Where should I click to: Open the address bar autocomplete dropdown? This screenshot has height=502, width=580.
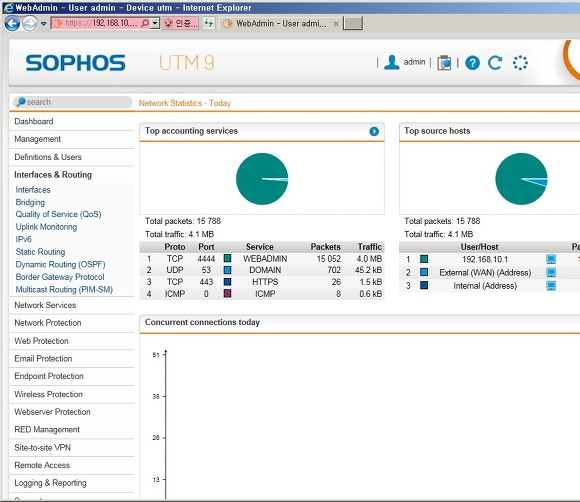tap(155, 23)
